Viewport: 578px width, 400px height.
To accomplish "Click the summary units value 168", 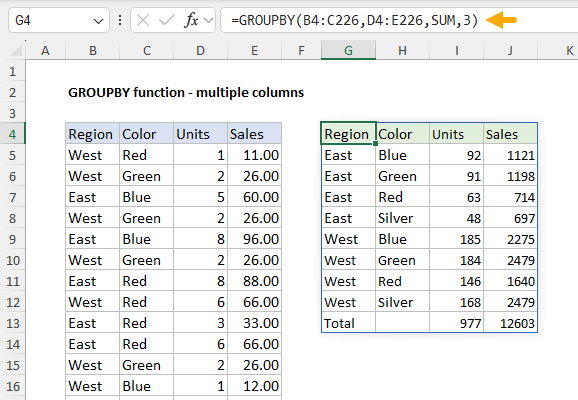I will [456, 302].
